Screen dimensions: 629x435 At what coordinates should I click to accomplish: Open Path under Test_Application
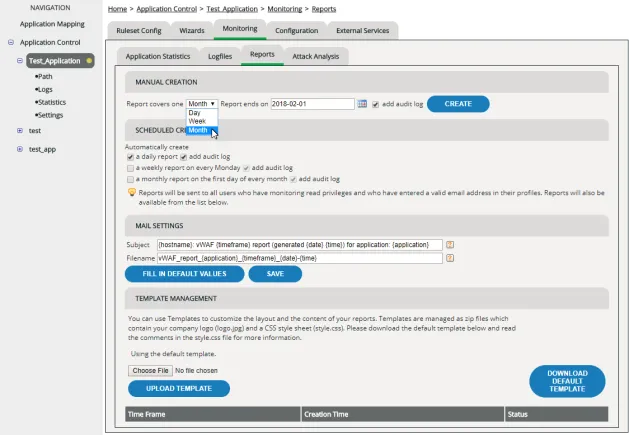tap(44, 76)
